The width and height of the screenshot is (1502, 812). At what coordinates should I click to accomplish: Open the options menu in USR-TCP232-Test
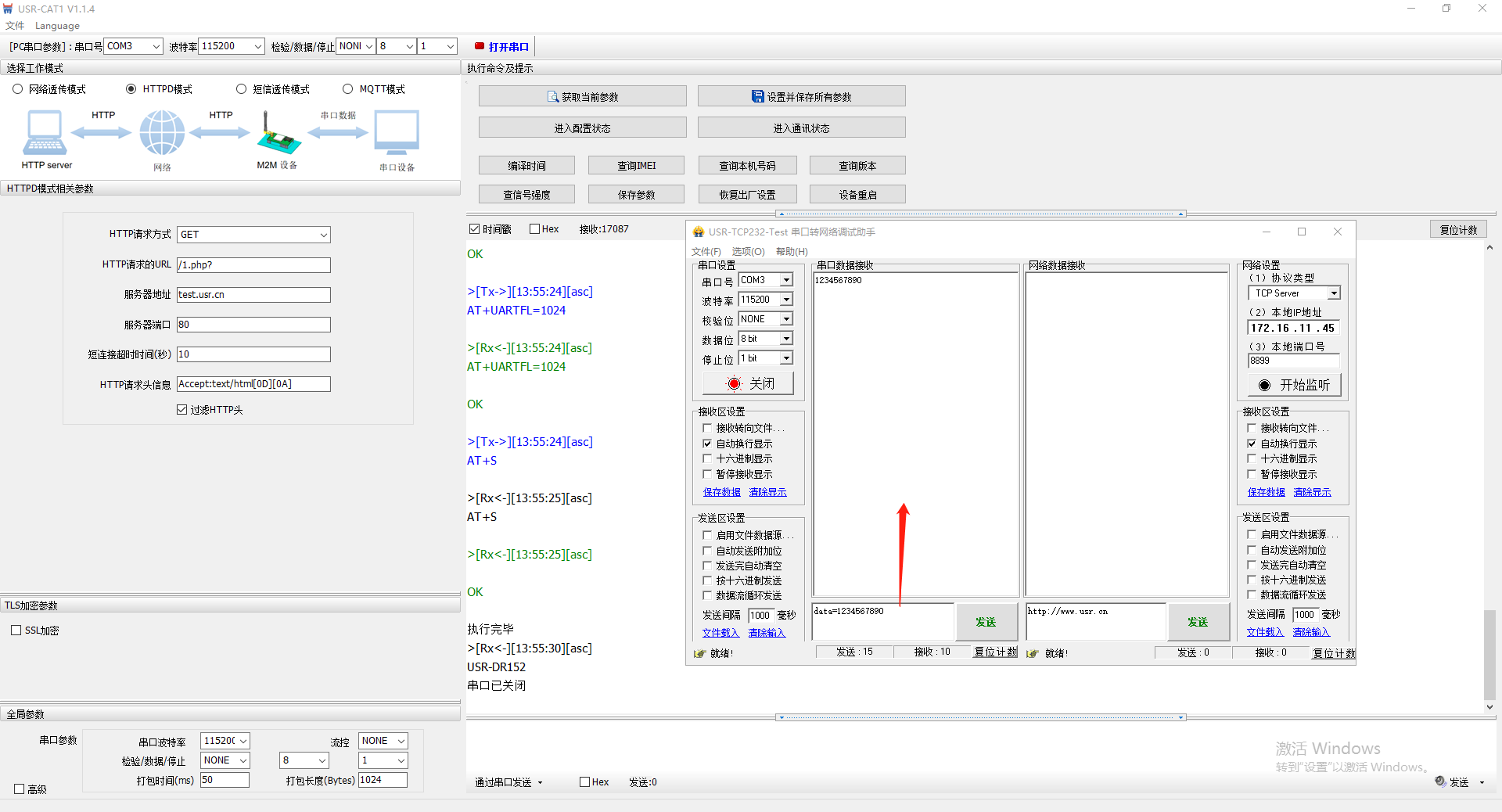[x=748, y=252]
